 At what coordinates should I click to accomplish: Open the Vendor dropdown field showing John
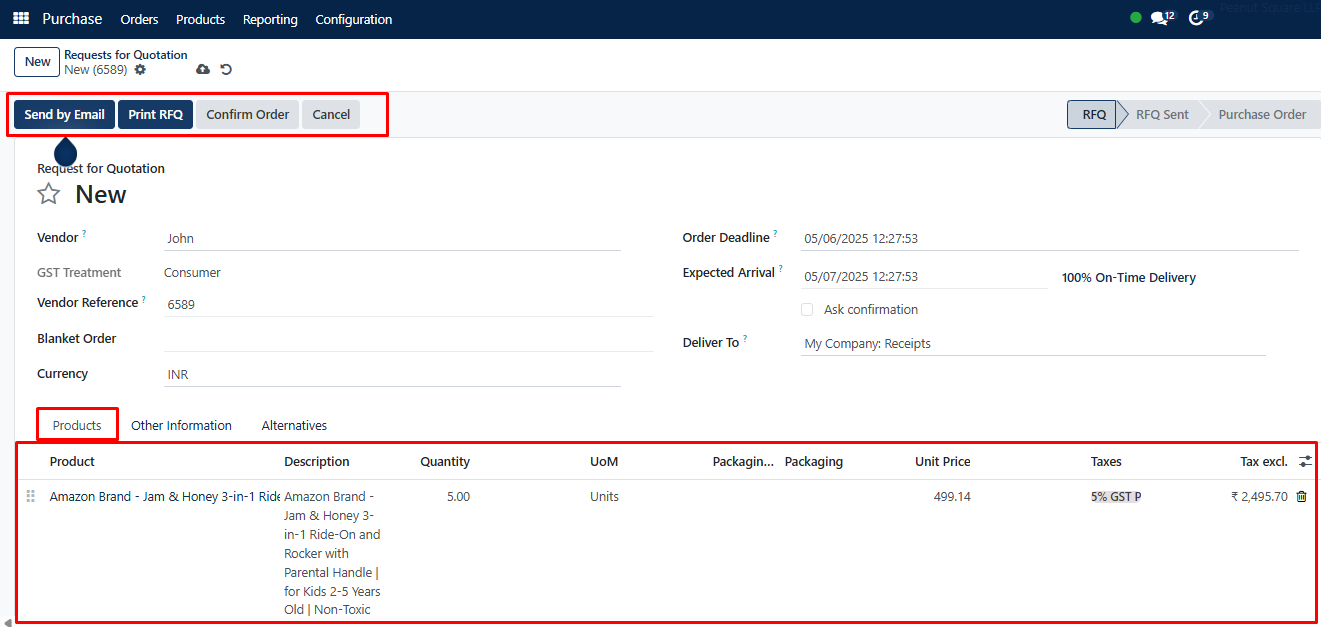pyautogui.click(x=392, y=239)
